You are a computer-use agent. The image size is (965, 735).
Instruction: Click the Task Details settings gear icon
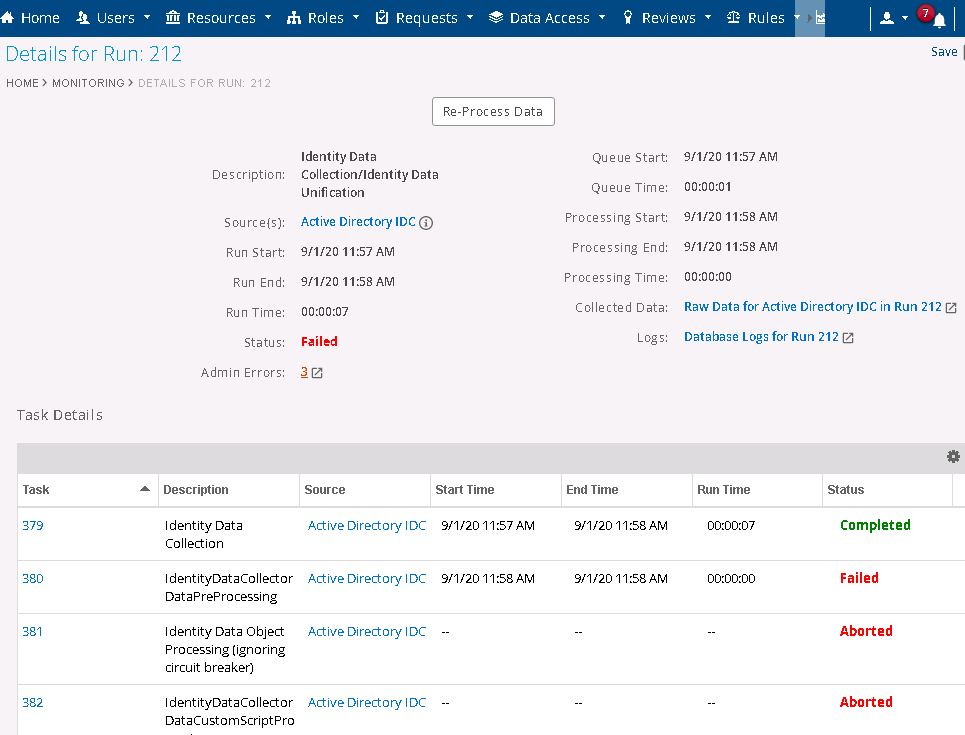[953, 457]
